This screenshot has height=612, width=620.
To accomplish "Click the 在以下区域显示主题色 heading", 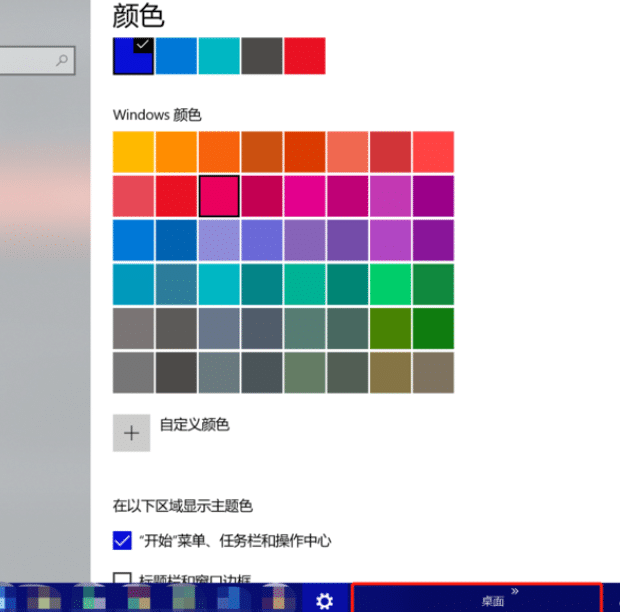I will (182, 506).
